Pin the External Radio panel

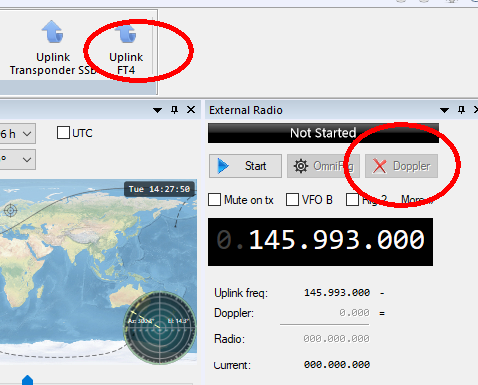tap(461, 110)
